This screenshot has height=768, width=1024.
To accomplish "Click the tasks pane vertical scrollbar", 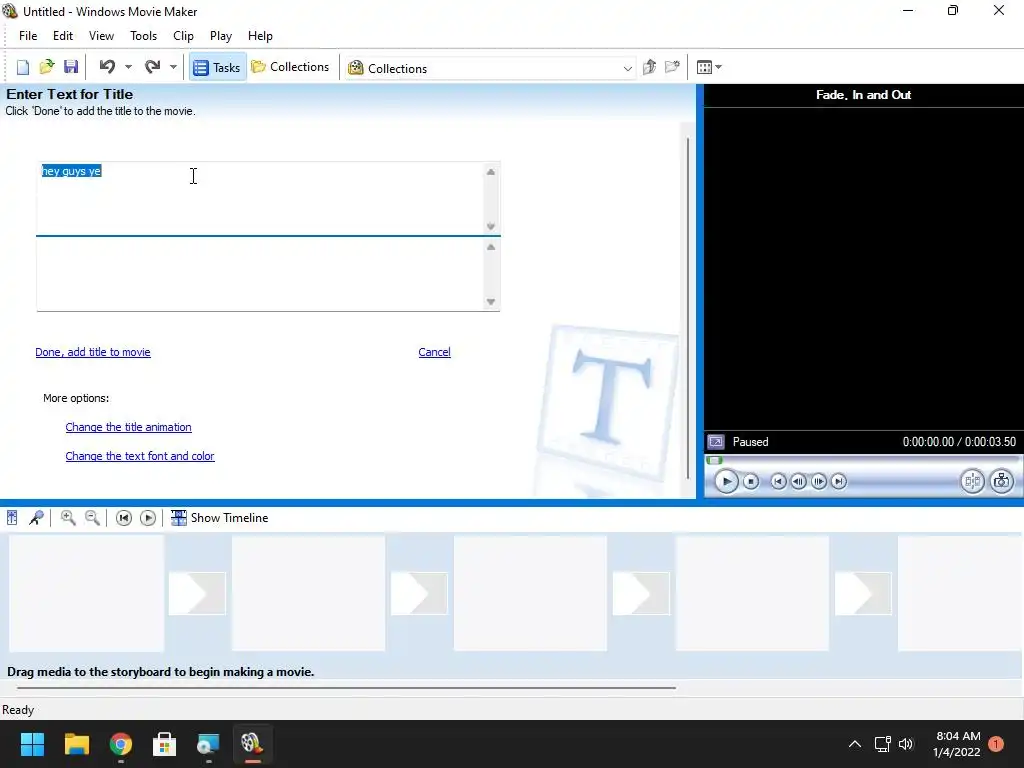I will [688, 307].
